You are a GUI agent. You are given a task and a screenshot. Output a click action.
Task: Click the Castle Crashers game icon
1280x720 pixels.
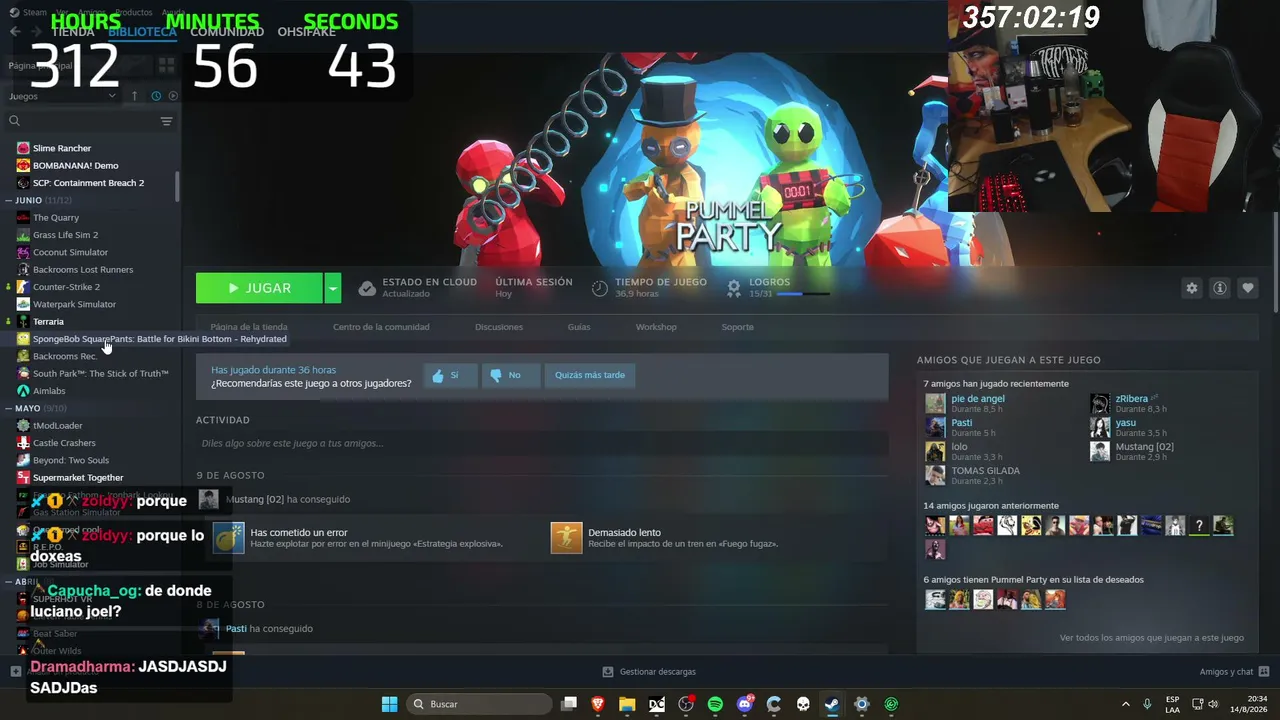(x=23, y=443)
